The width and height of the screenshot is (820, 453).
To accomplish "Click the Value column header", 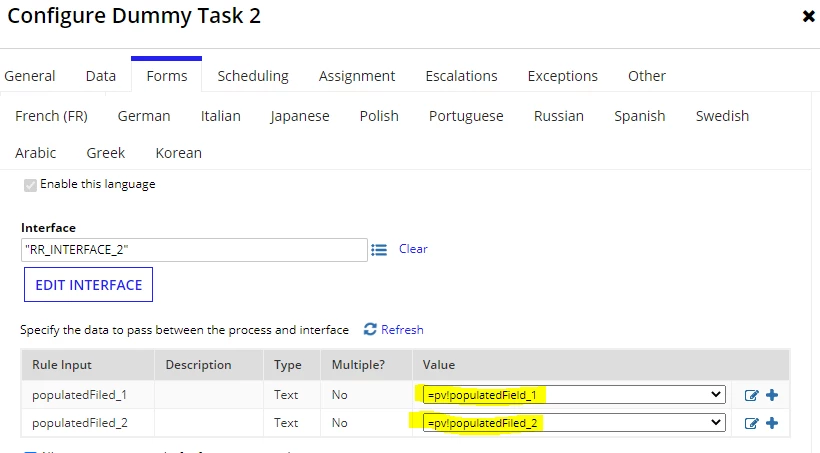I will click(x=601, y=365).
